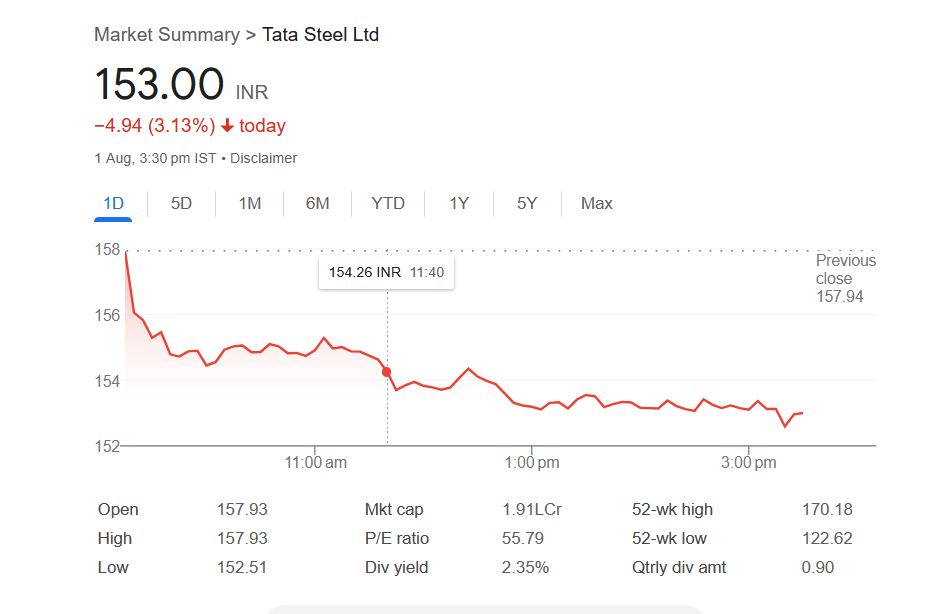929x614 pixels.
Task: Open the Market Summary breadcrumb link
Action: click(166, 35)
